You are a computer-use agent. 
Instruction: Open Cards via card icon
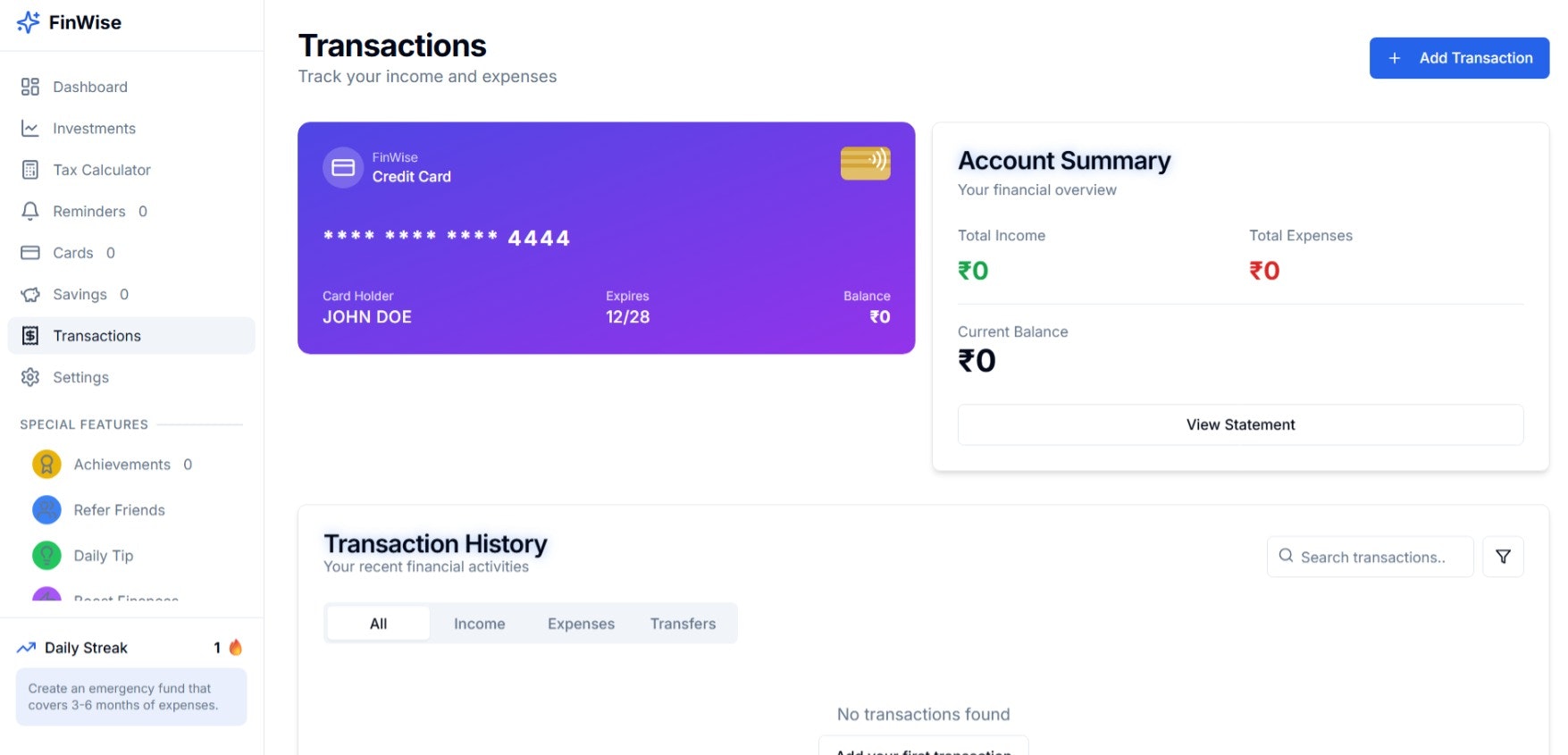(30, 253)
